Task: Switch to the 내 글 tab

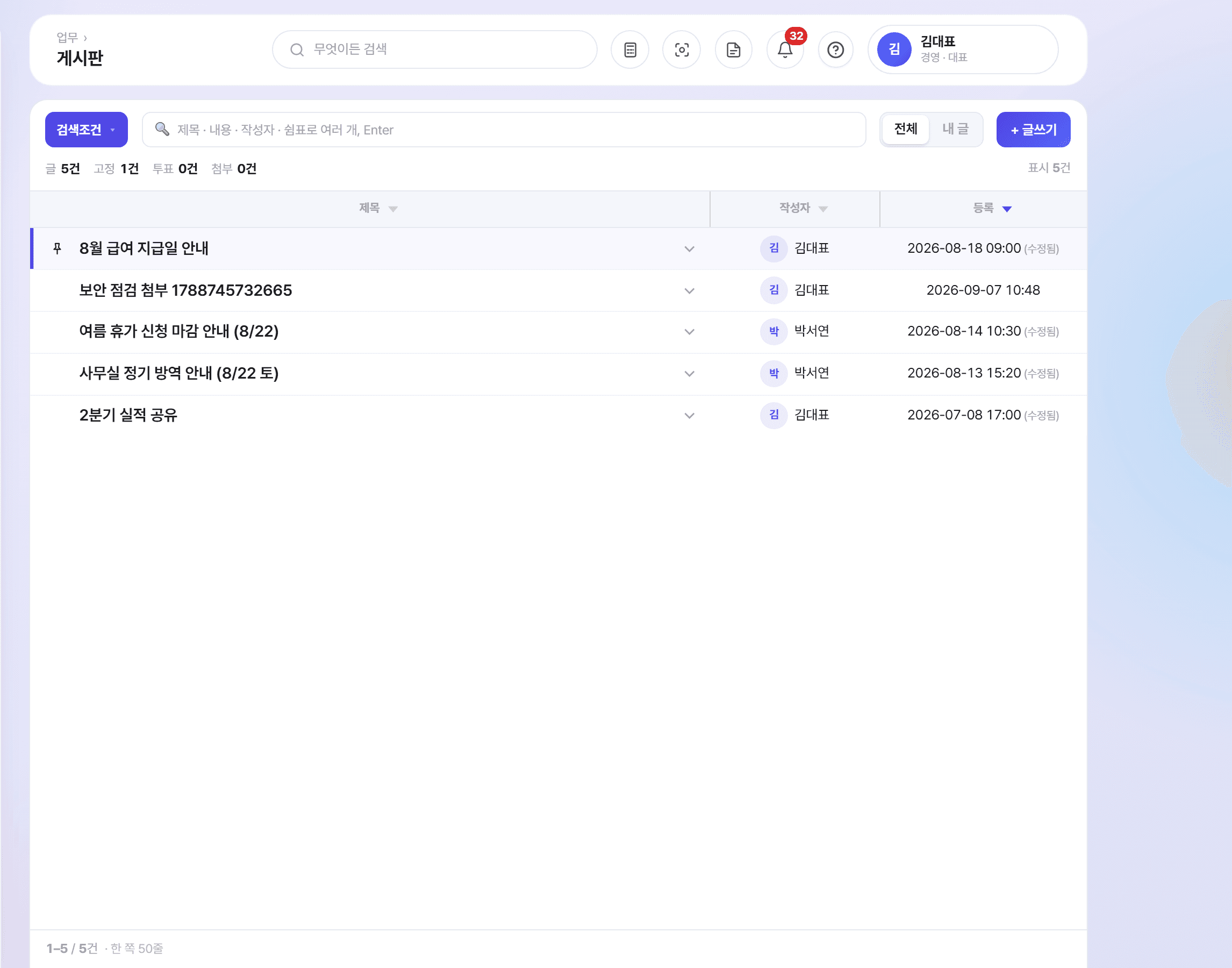Action: tap(955, 129)
